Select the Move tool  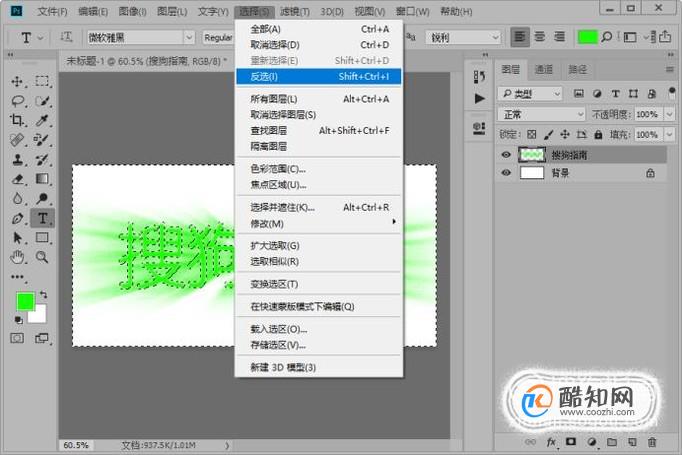click(x=17, y=81)
